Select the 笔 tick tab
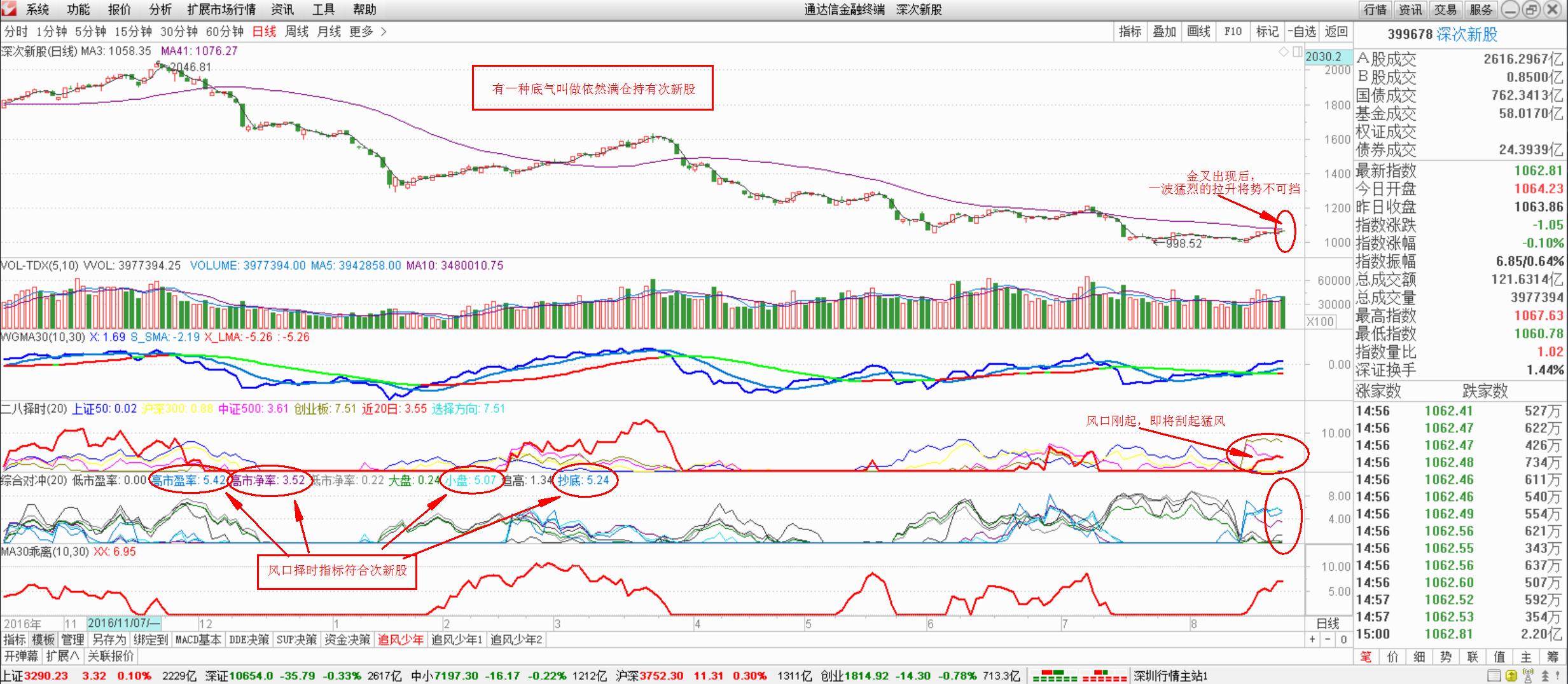1568x684 pixels. (x=1366, y=657)
